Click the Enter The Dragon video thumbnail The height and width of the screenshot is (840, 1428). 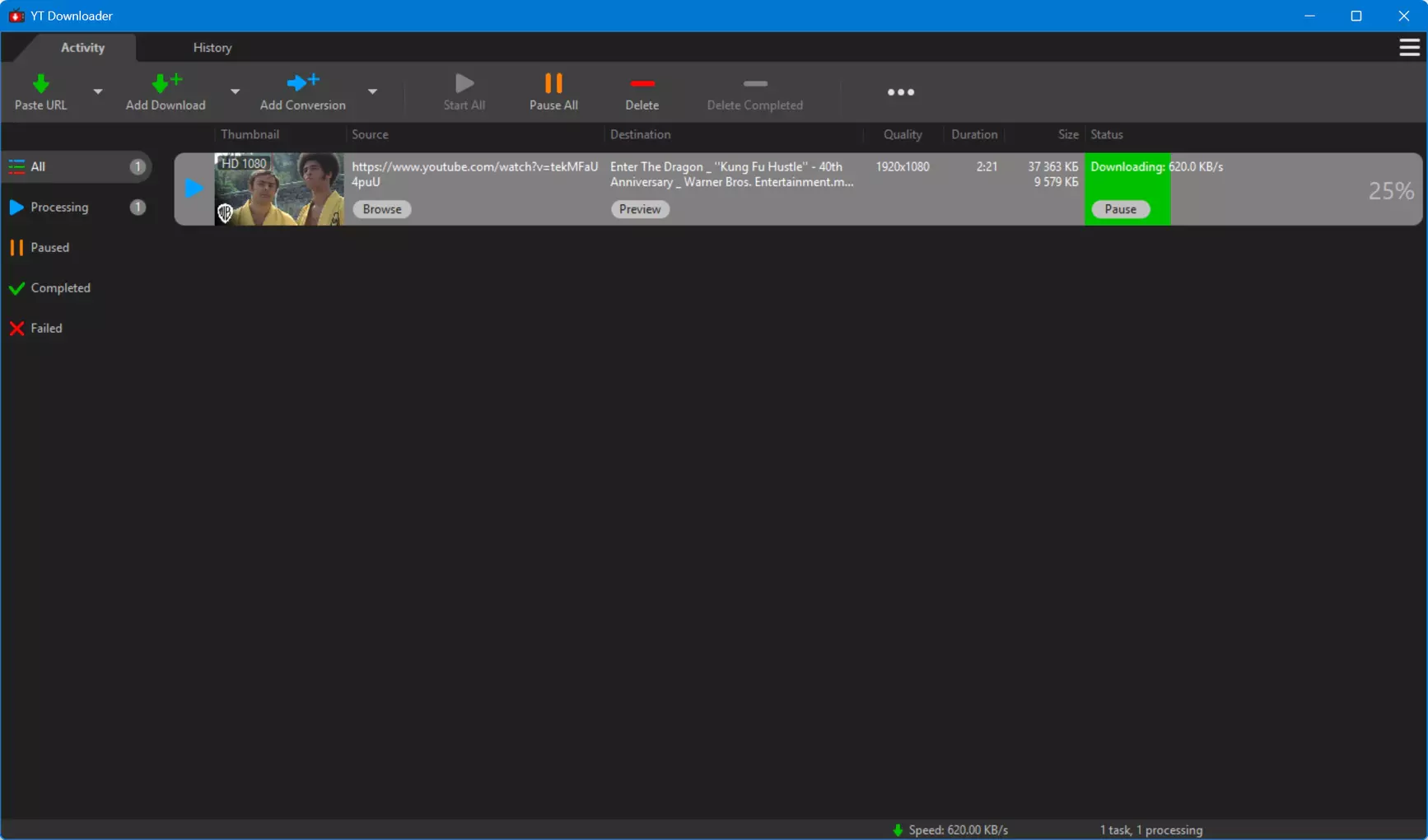279,189
